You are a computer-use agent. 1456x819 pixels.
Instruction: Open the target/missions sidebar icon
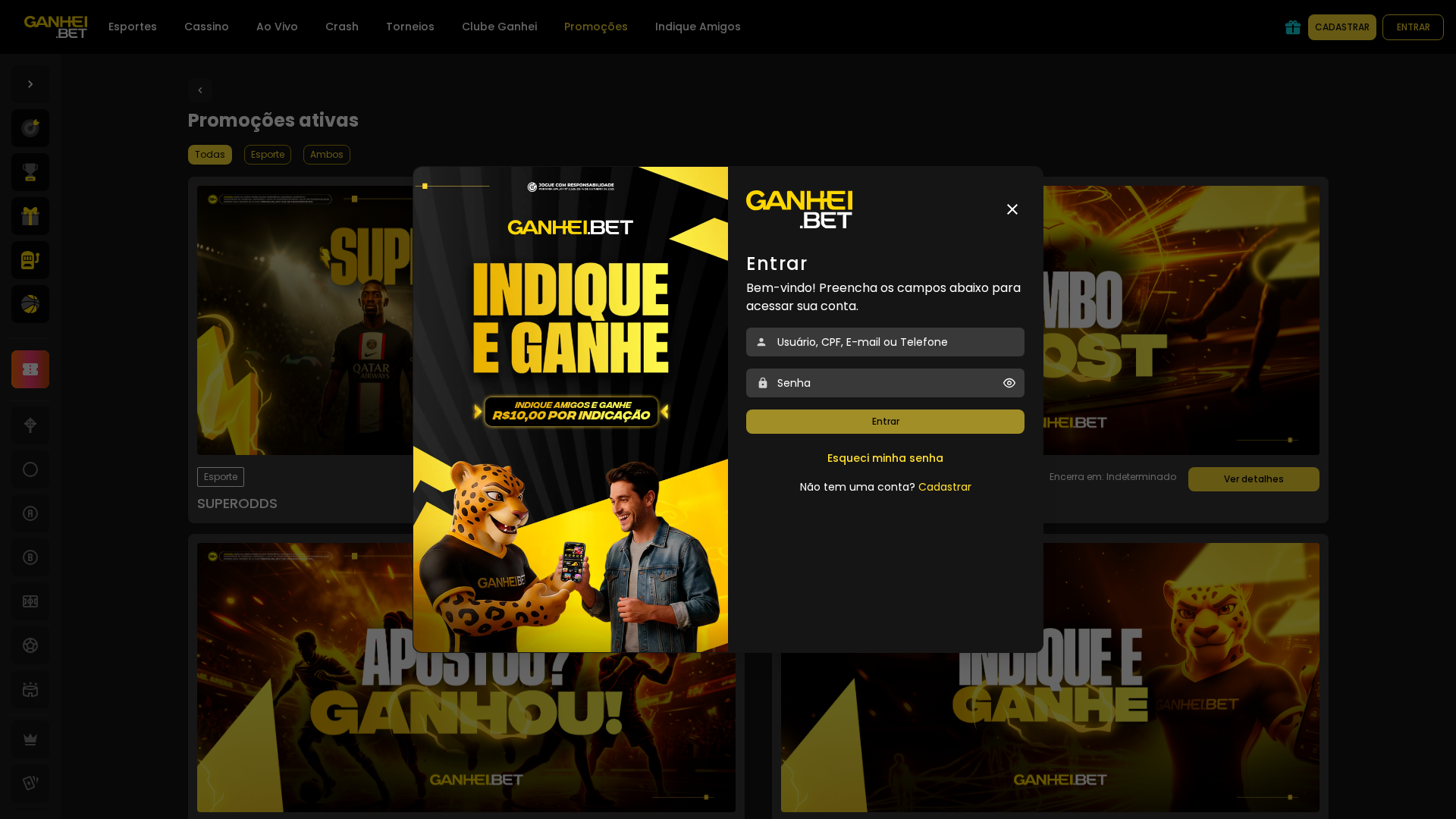point(30,128)
